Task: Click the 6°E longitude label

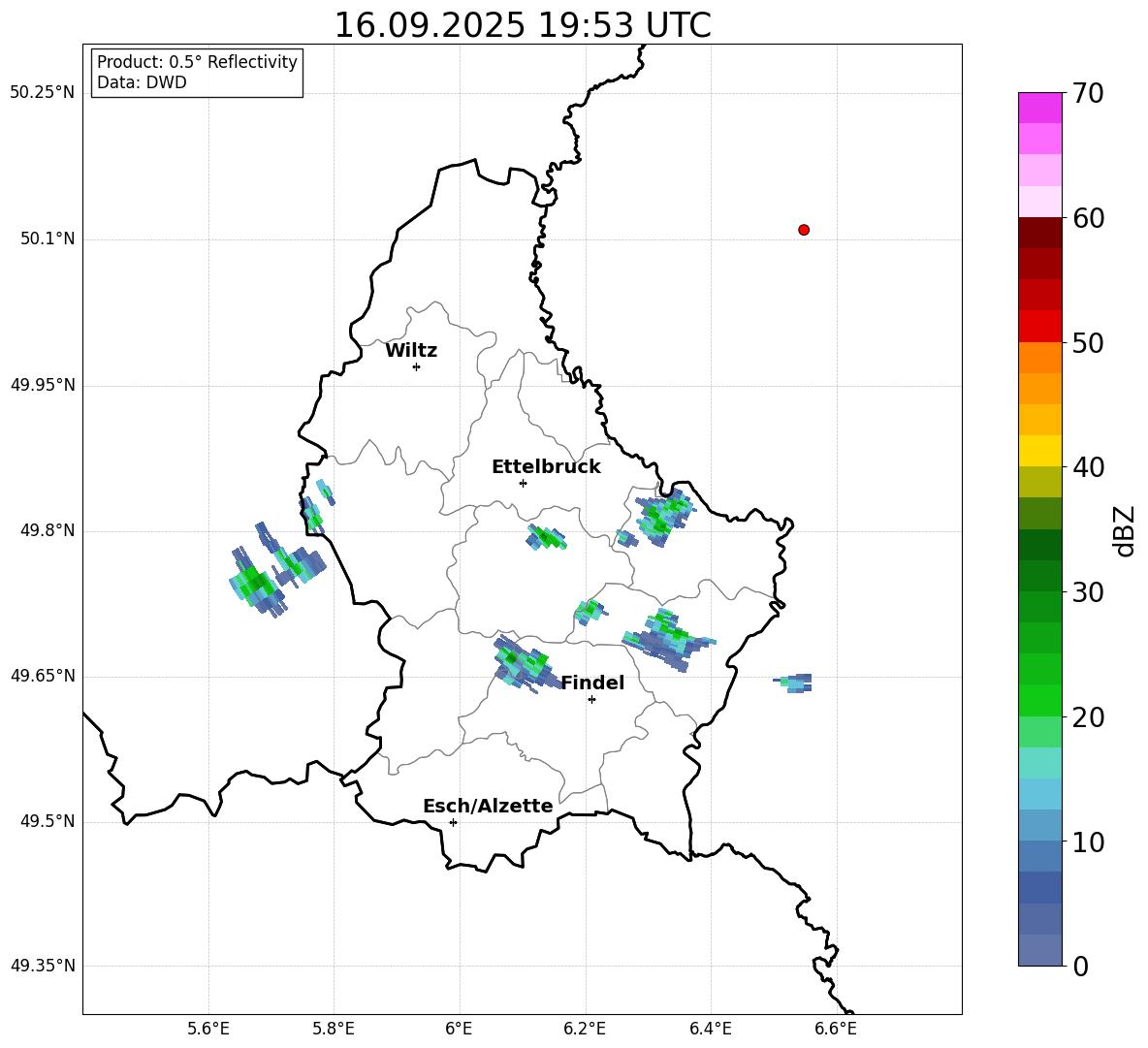Action: tap(459, 1029)
